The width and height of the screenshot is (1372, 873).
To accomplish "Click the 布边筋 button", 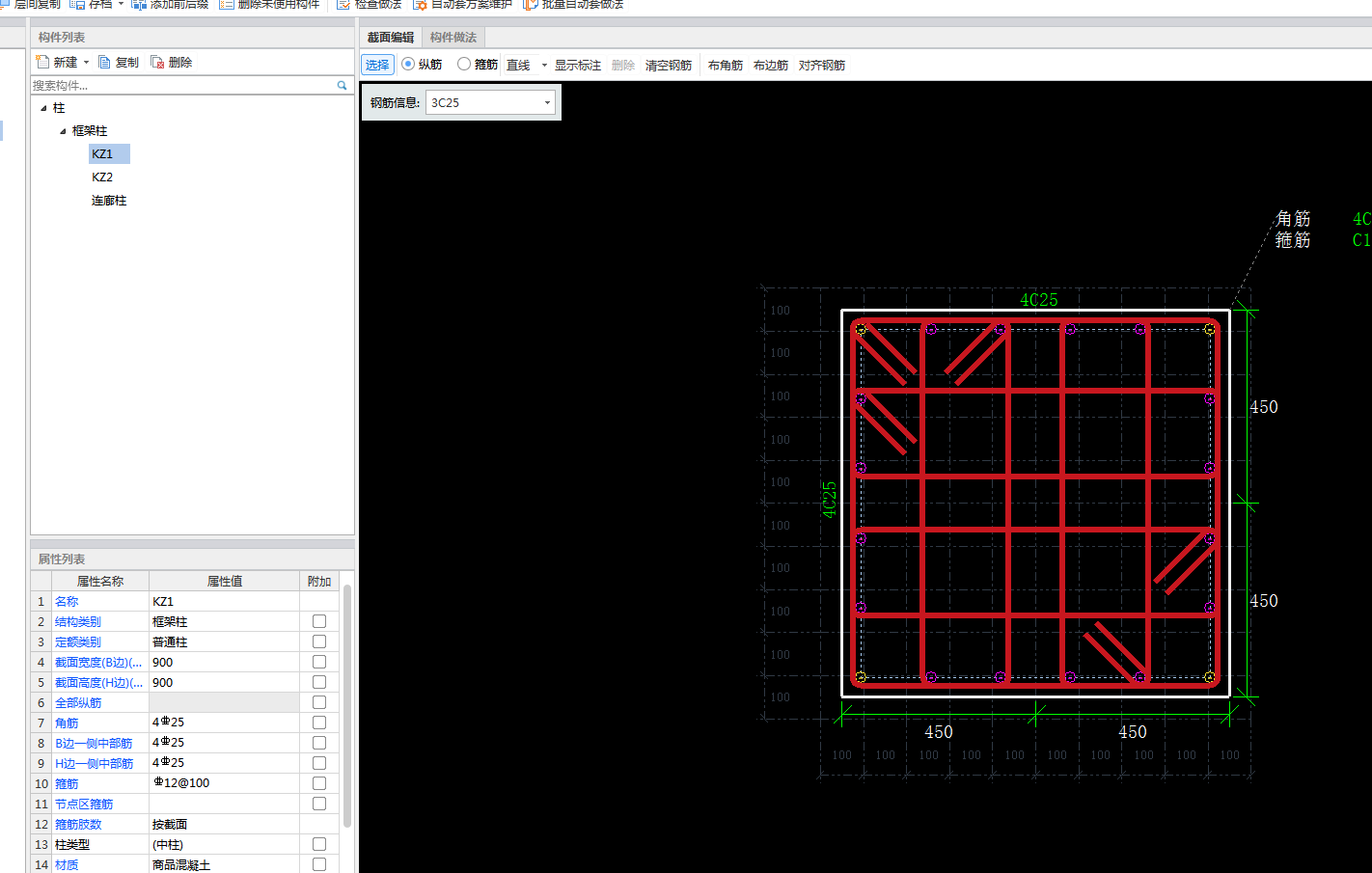I will [x=771, y=65].
